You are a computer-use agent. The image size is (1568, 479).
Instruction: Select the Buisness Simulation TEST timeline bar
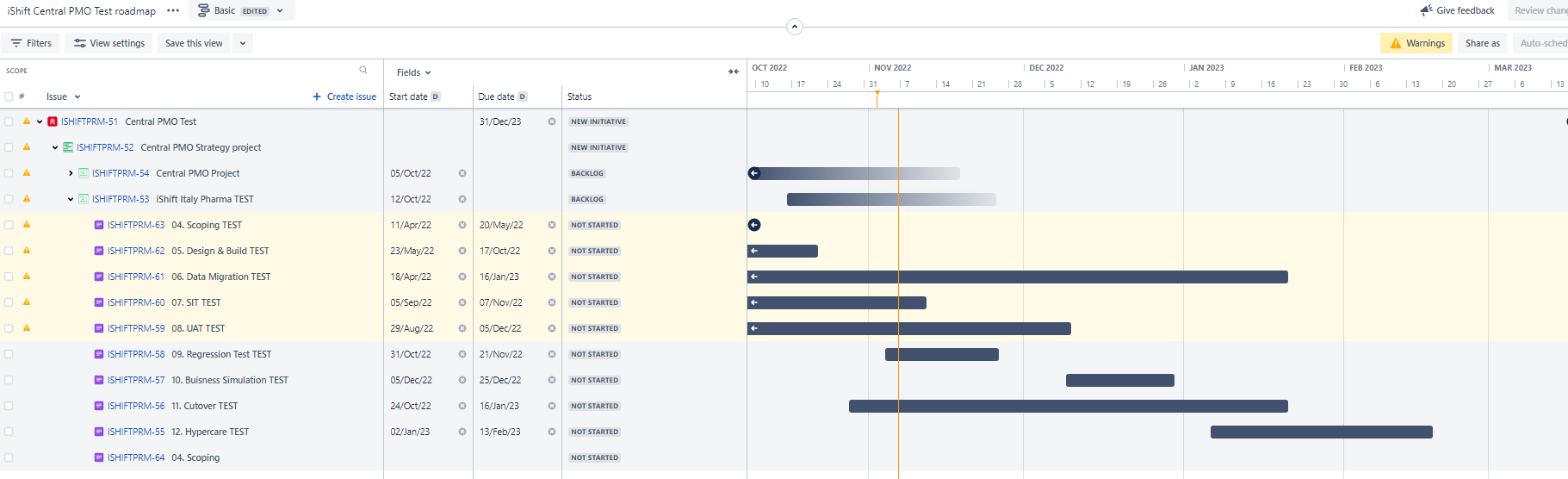(x=1120, y=380)
